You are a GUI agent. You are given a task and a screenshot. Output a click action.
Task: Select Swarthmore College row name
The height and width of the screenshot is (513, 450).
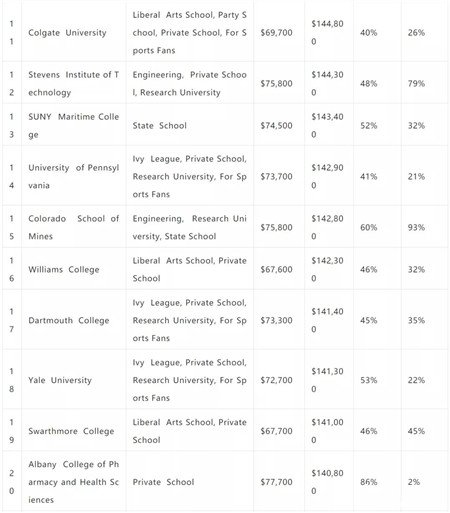pos(71,431)
